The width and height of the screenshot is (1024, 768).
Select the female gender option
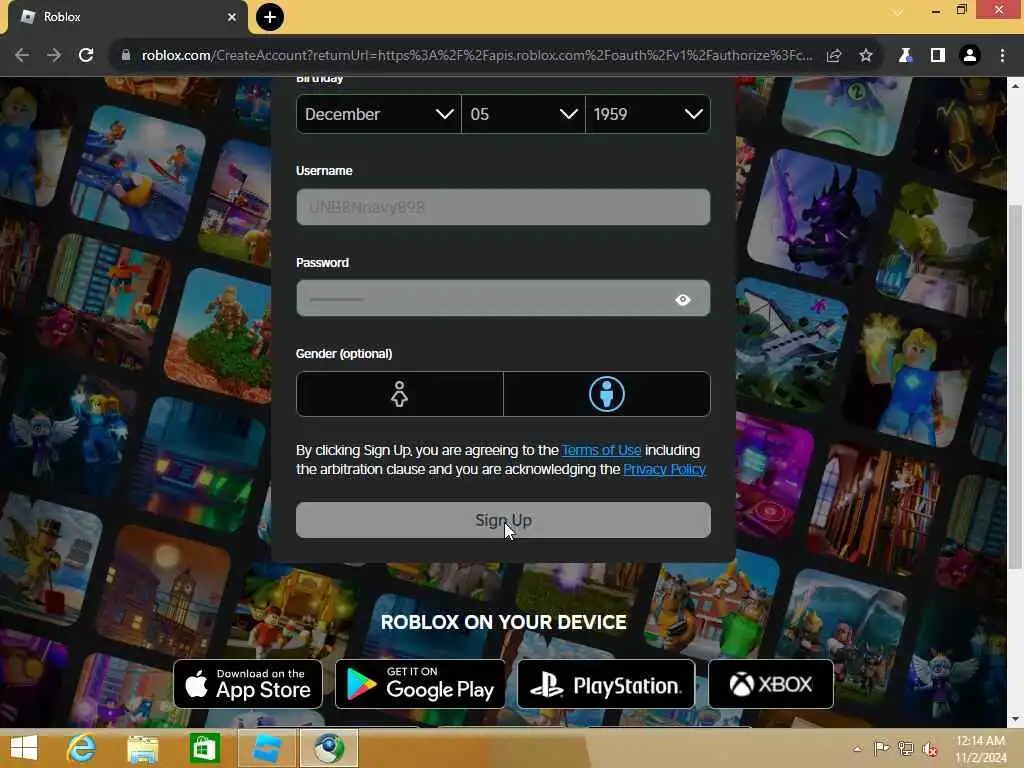coord(400,394)
